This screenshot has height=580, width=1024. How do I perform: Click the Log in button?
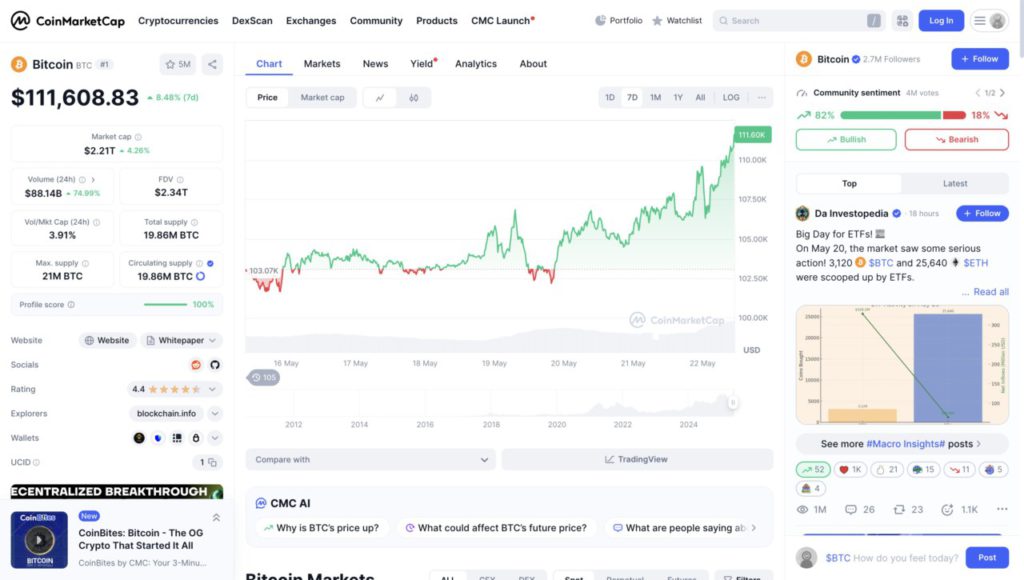point(941,21)
